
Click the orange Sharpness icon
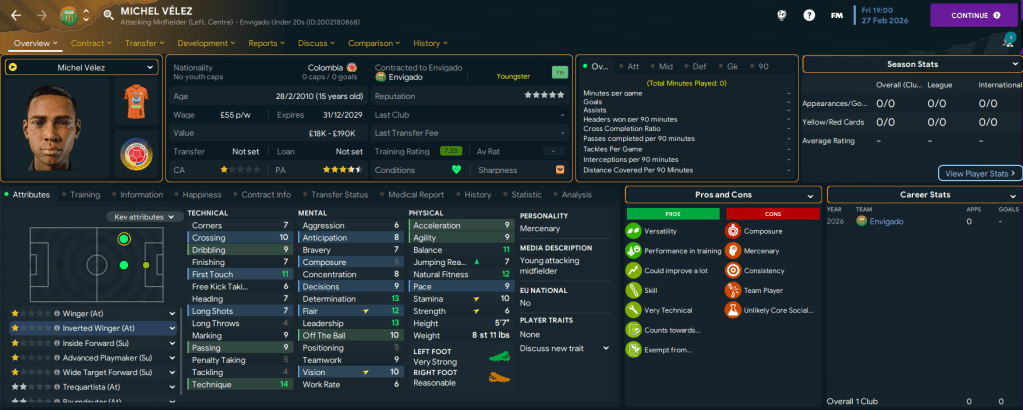coord(559,169)
